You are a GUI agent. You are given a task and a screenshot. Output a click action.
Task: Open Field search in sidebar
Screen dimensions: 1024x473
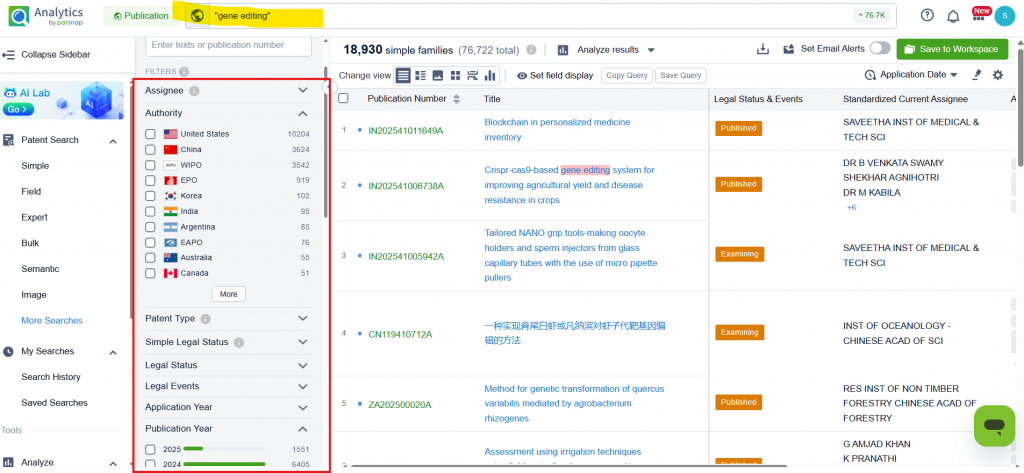(x=31, y=191)
